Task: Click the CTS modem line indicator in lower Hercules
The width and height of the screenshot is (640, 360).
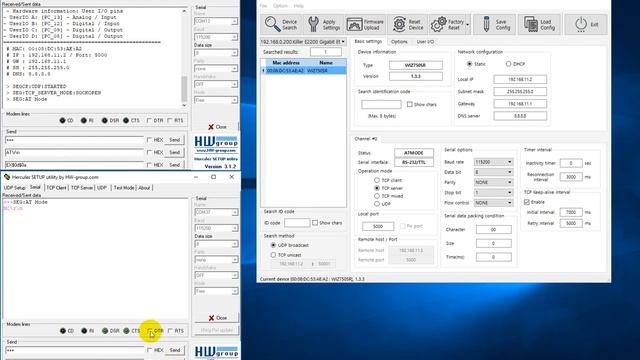Action: (126, 331)
